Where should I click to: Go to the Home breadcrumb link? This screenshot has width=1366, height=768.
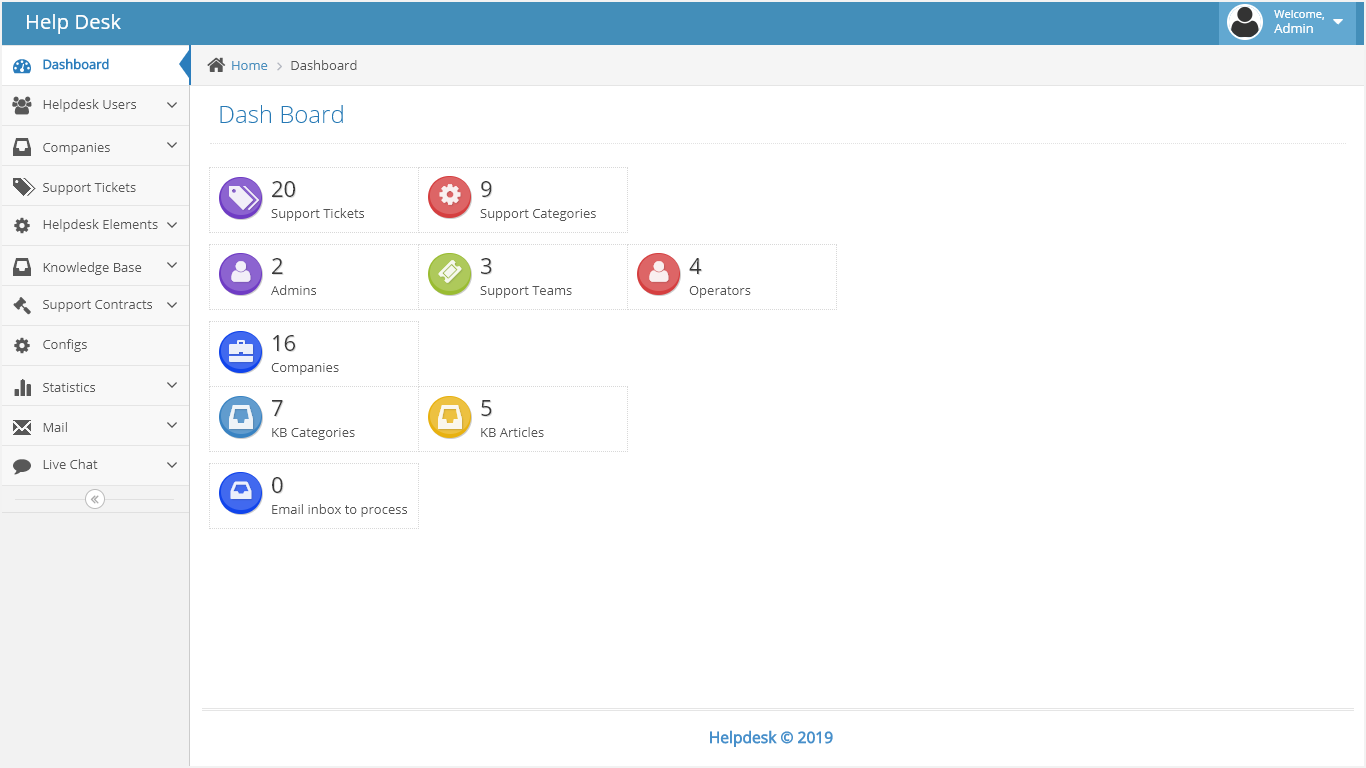point(249,65)
